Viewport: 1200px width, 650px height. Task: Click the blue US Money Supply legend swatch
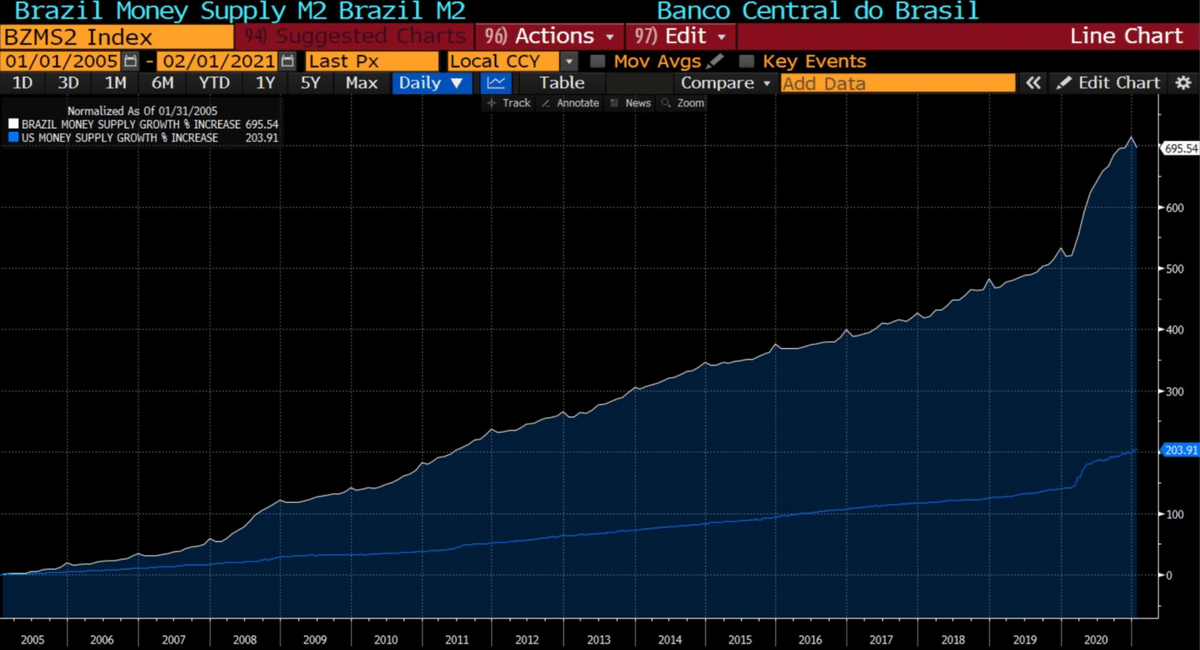click(13, 138)
